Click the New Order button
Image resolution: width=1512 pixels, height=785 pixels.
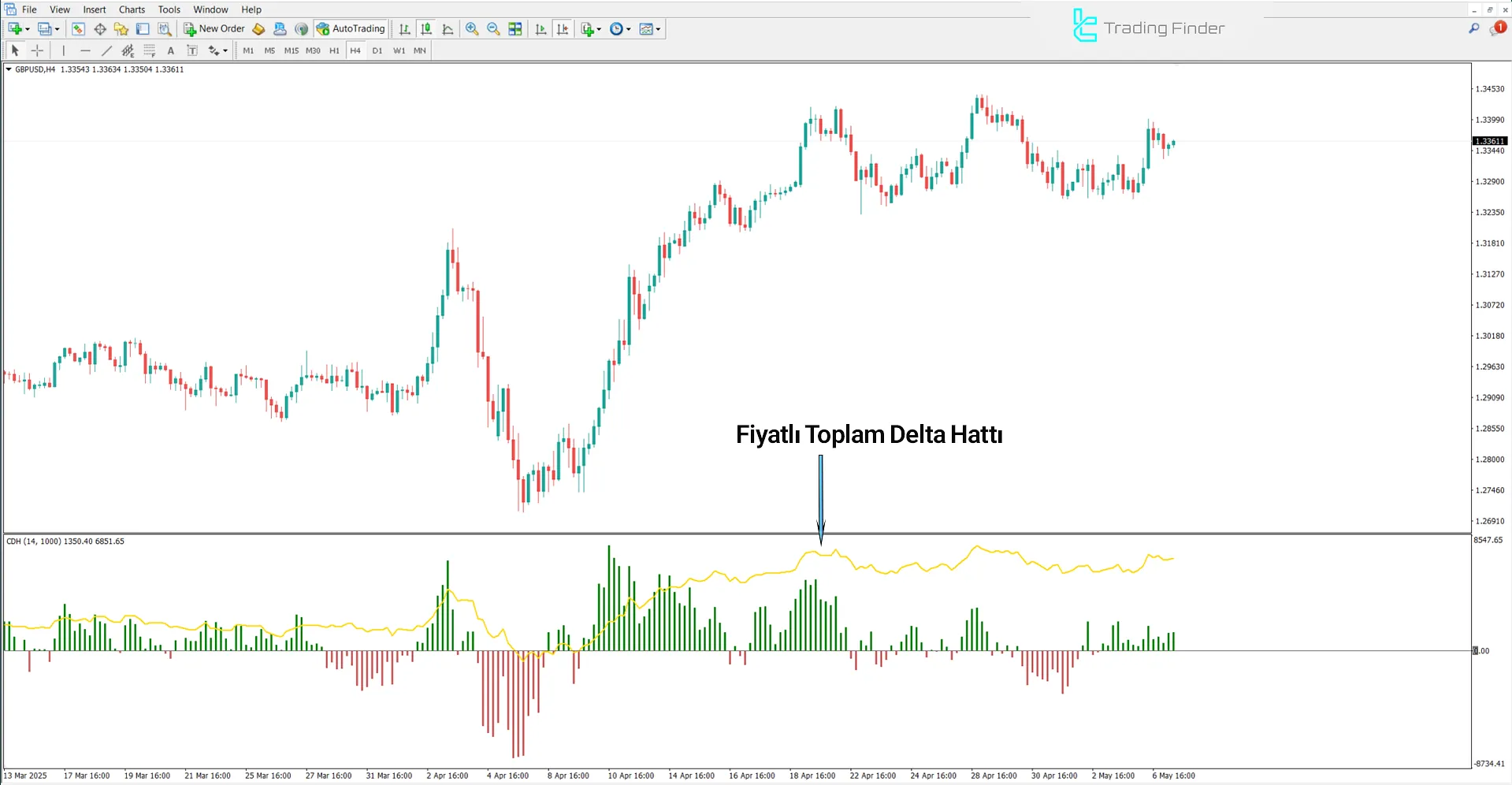pyautogui.click(x=214, y=29)
